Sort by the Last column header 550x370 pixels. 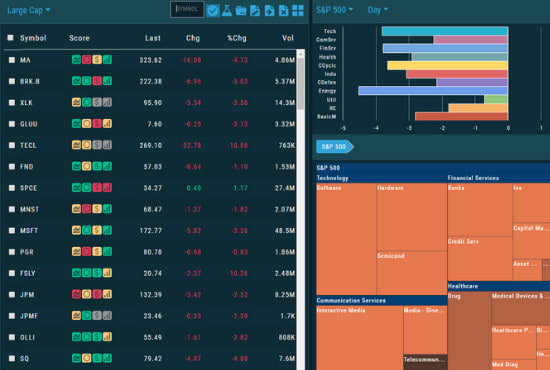tap(153, 38)
